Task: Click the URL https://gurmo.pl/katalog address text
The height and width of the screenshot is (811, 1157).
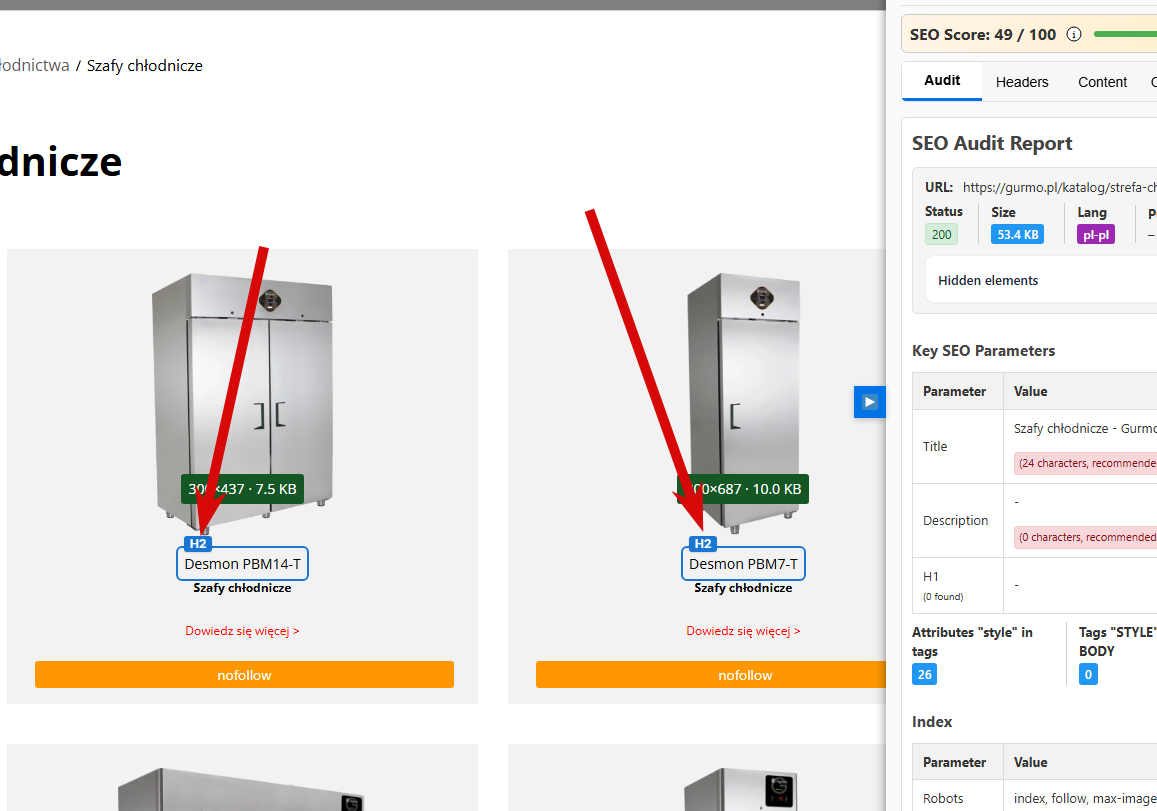Action: (x=1060, y=187)
